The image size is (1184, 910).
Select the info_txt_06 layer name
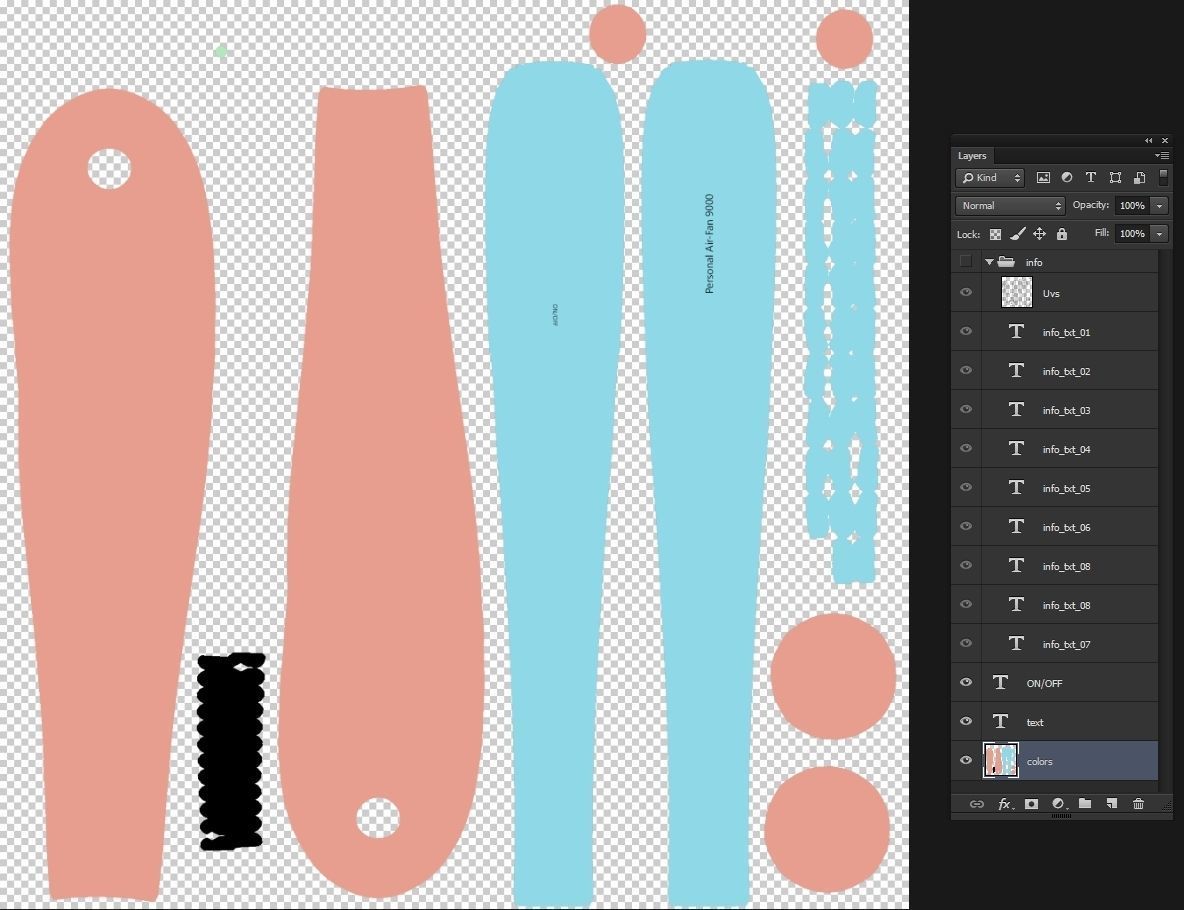1066,527
